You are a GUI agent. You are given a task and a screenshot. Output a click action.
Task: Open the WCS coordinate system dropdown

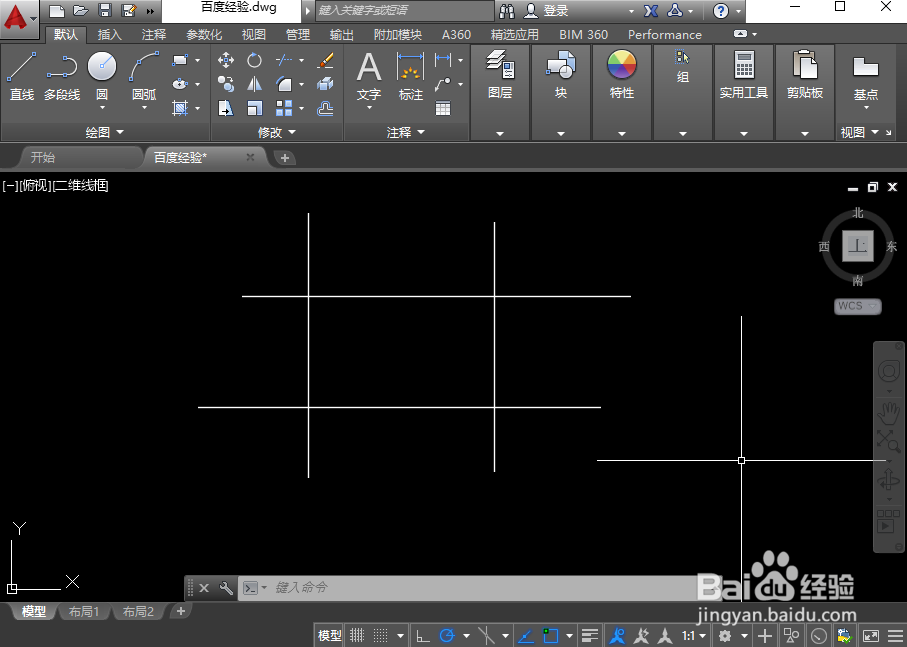click(x=858, y=306)
